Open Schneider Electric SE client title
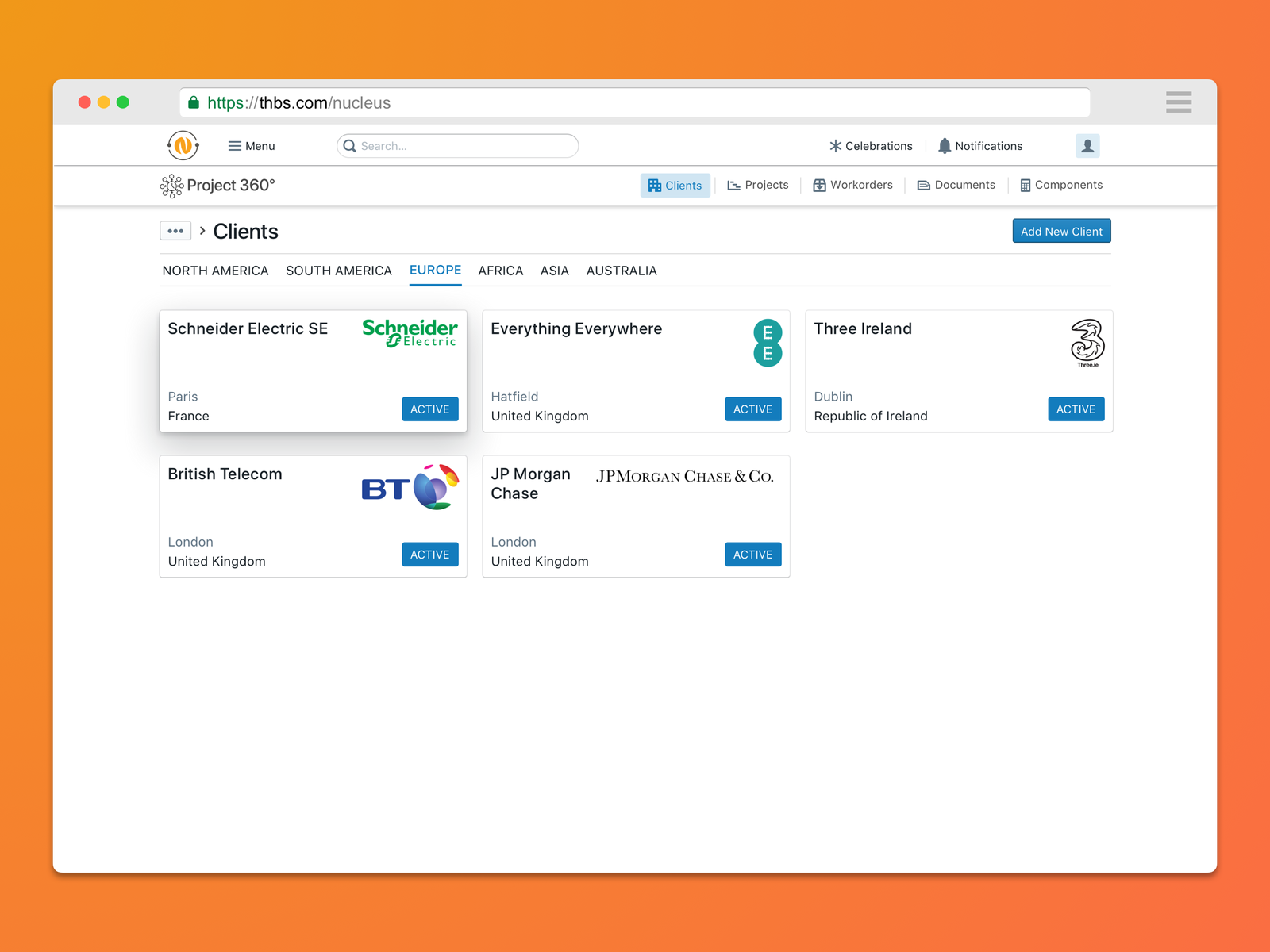Image resolution: width=1270 pixels, height=952 pixels. coord(248,328)
